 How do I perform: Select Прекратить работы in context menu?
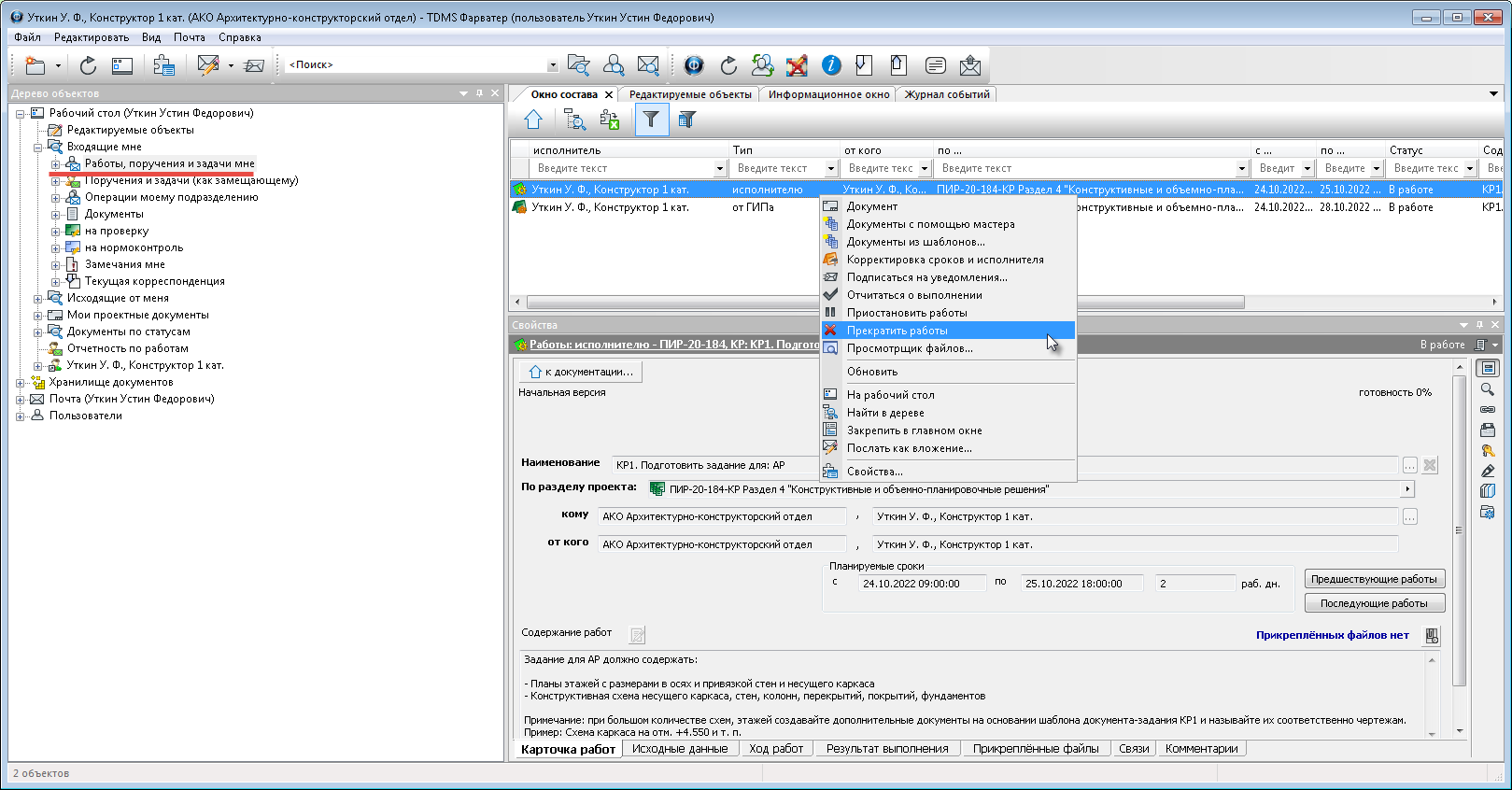point(897,331)
